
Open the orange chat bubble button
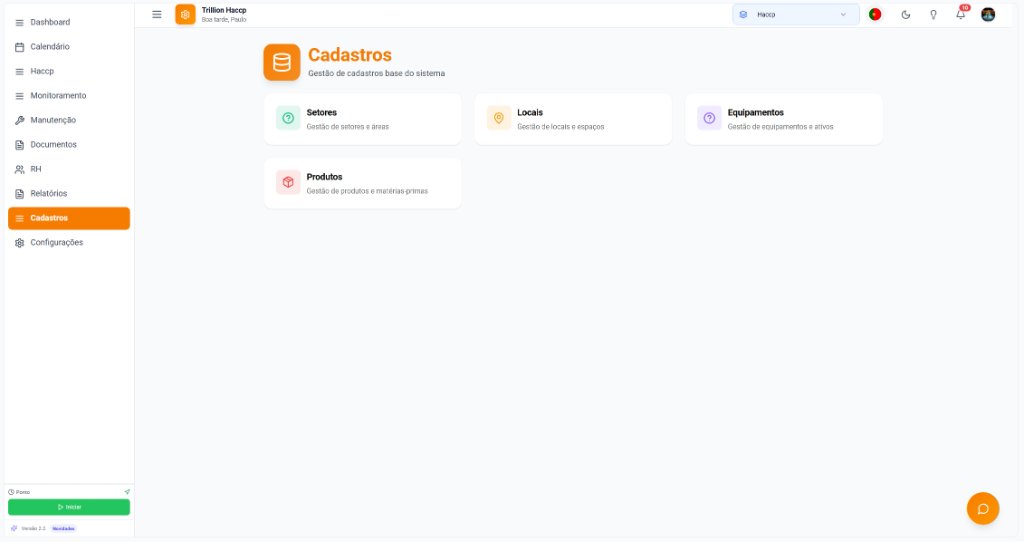coord(983,509)
